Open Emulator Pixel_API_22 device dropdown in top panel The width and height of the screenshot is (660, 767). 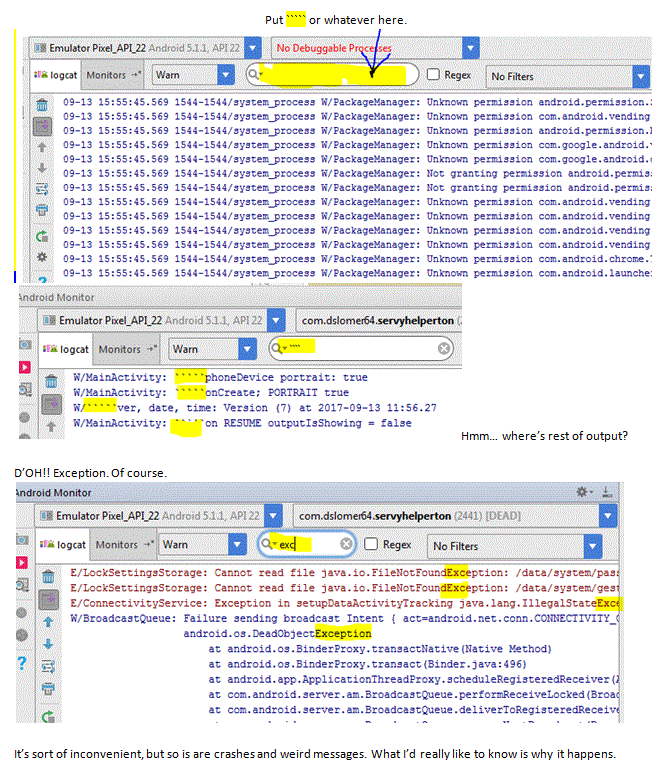click(x=146, y=48)
